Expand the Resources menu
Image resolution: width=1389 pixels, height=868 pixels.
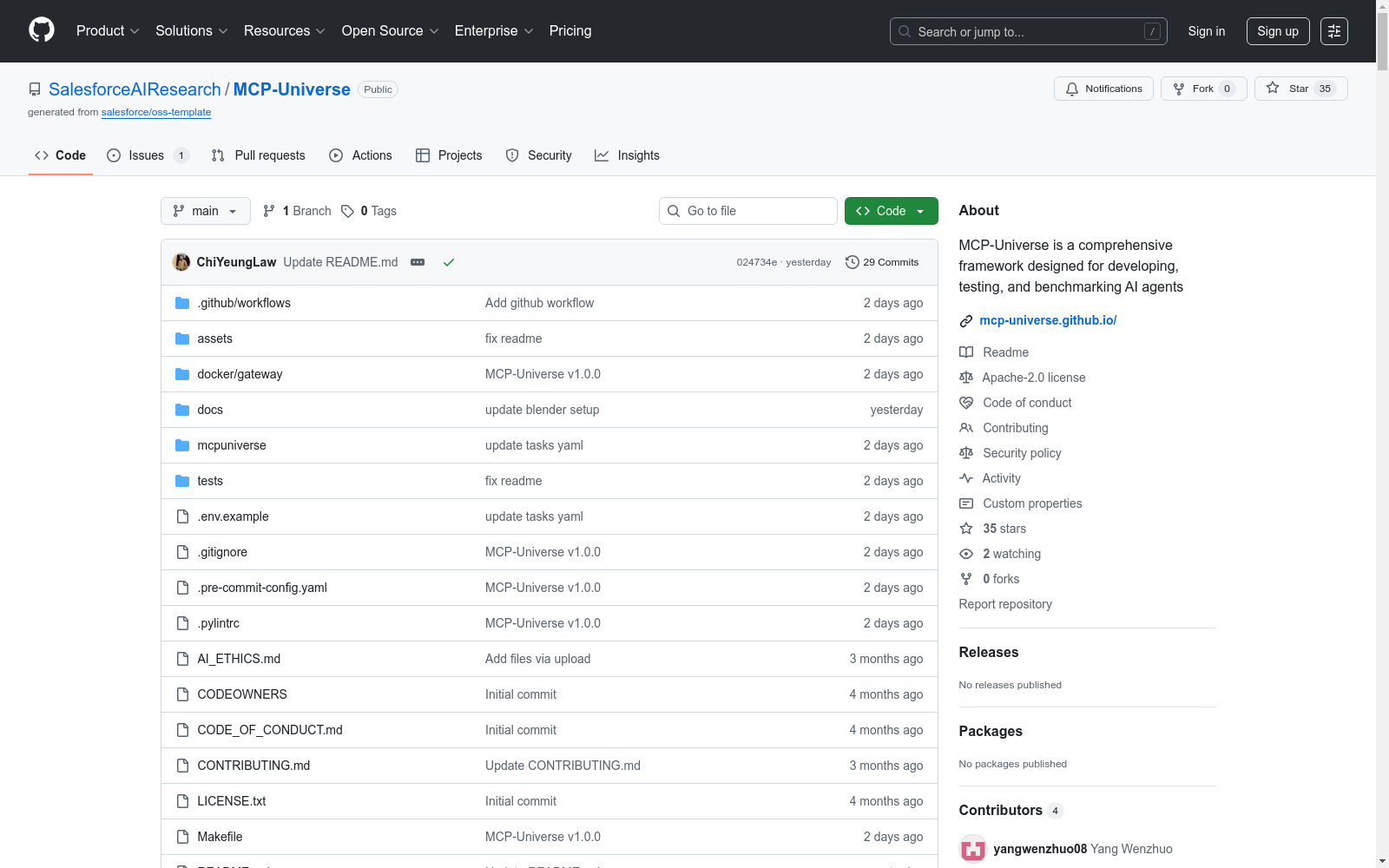click(285, 31)
